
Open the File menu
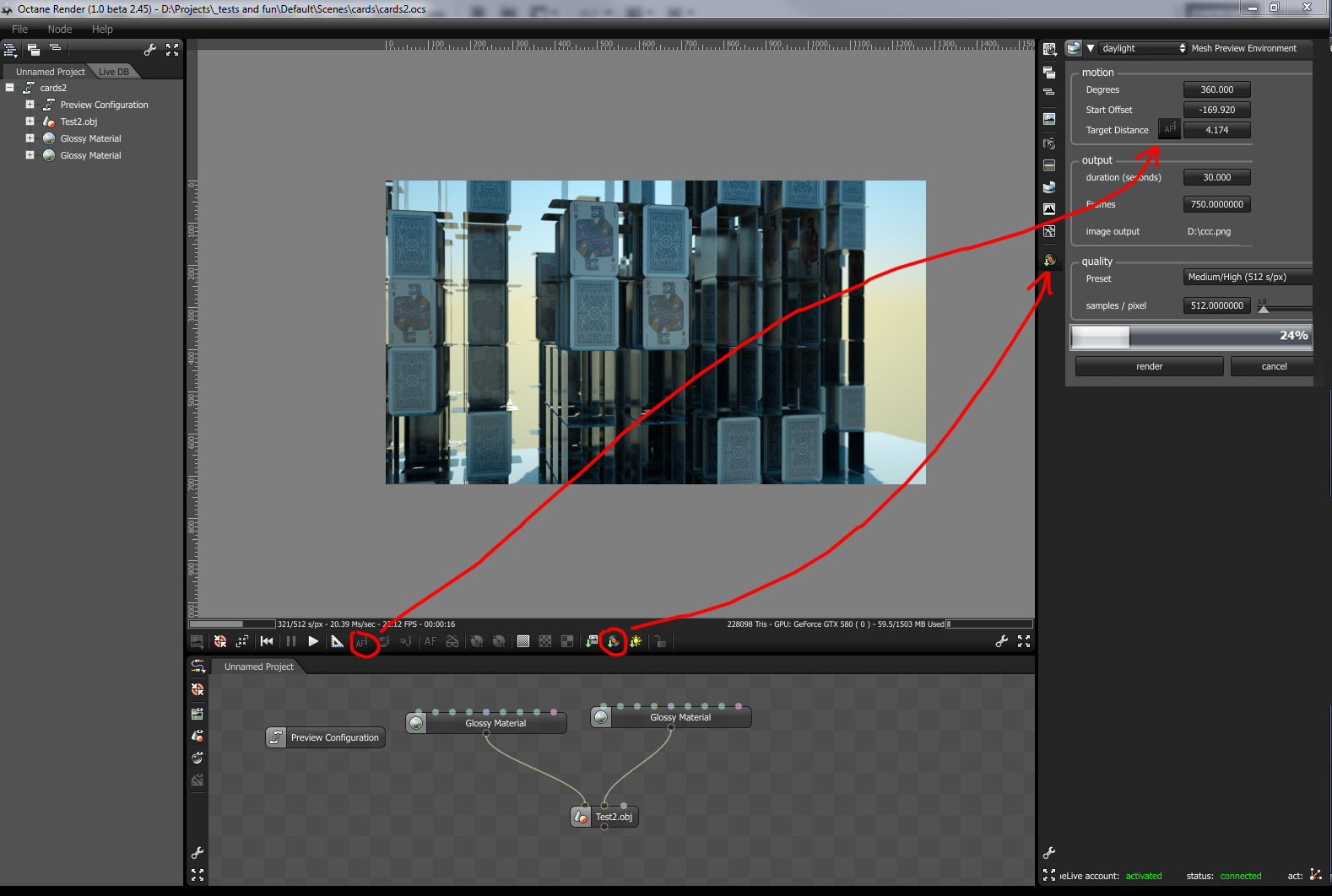coord(19,29)
